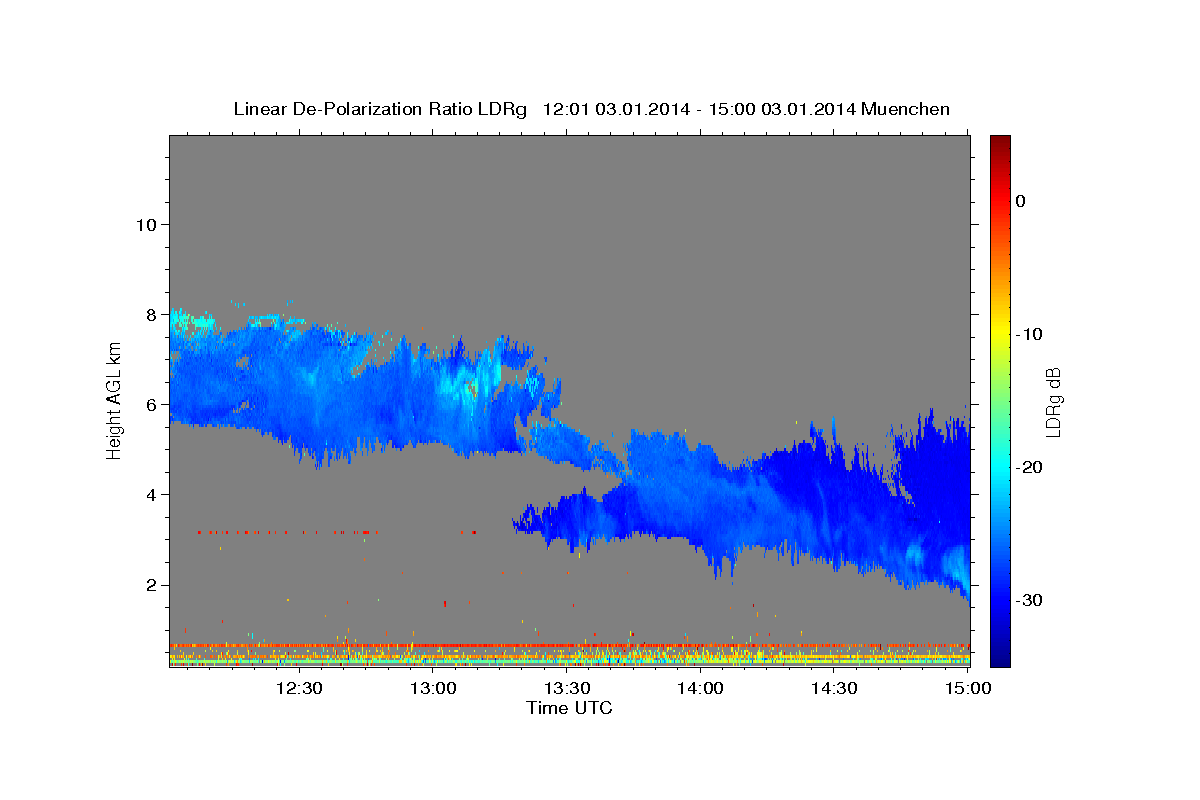Click the height tick label 4
Screen dimensions: 1200x800
150,494
